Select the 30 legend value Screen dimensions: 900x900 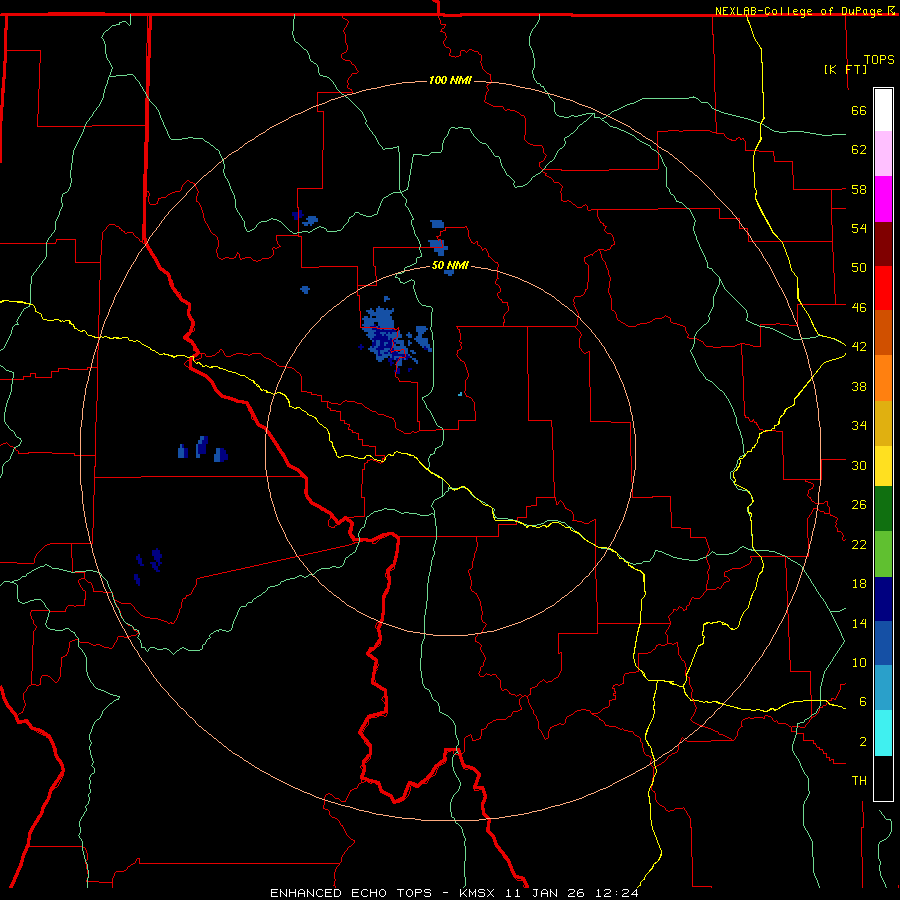click(859, 465)
